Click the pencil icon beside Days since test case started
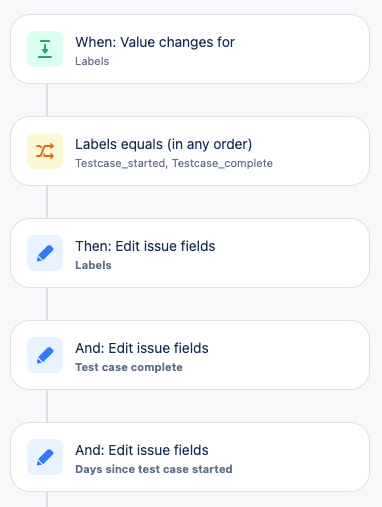Viewport: 382px width, 507px height. (x=45, y=457)
